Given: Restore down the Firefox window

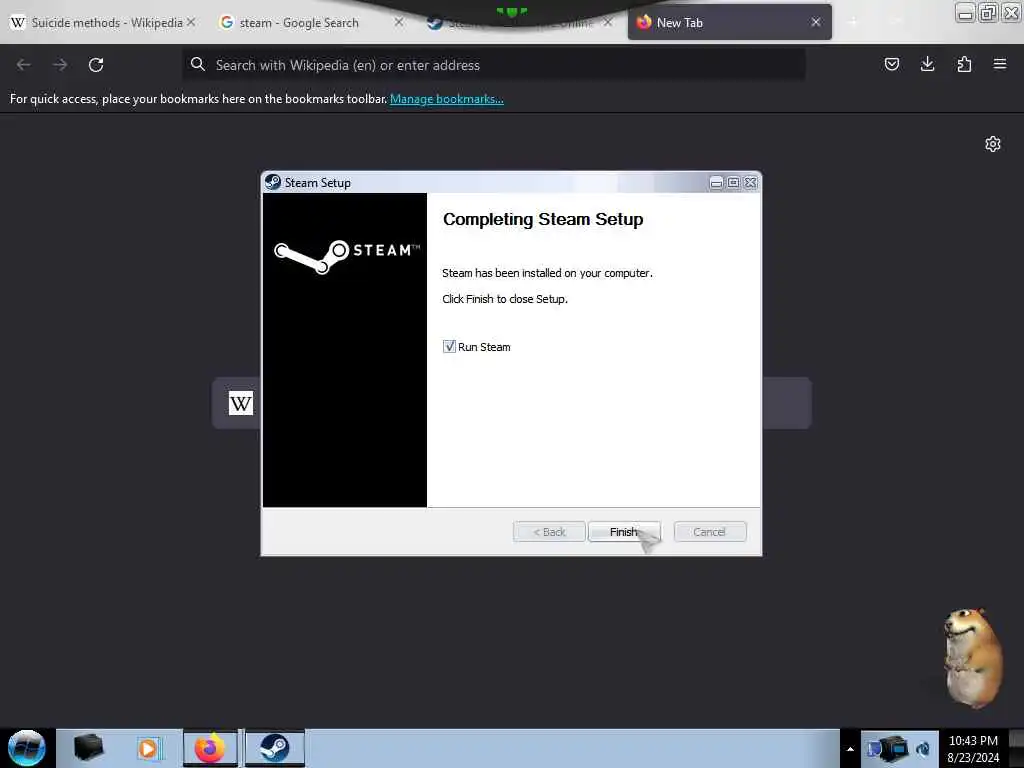Looking at the screenshot, I should click(988, 13).
